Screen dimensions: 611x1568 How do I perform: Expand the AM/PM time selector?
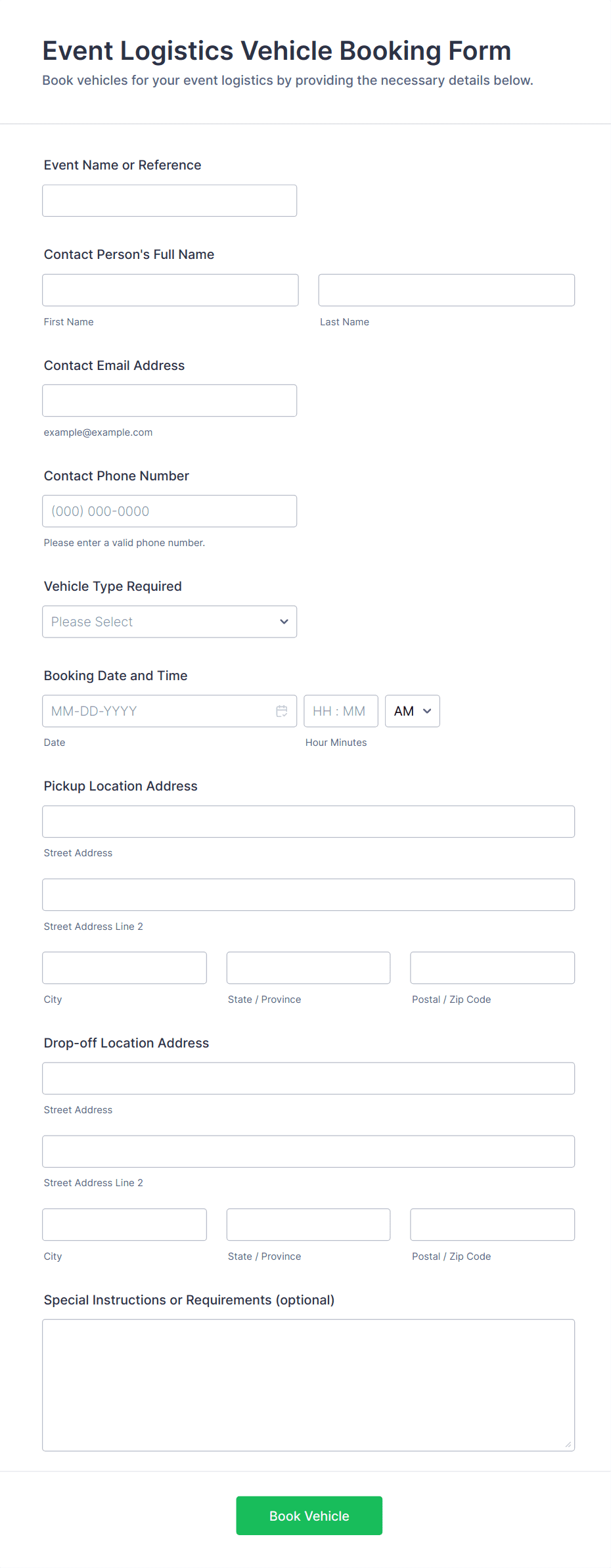point(412,711)
